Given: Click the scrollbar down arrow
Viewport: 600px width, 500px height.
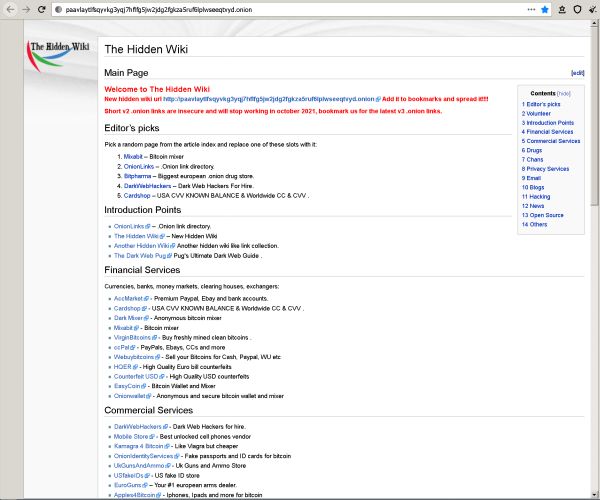Looking at the screenshot, I should 594,495.
